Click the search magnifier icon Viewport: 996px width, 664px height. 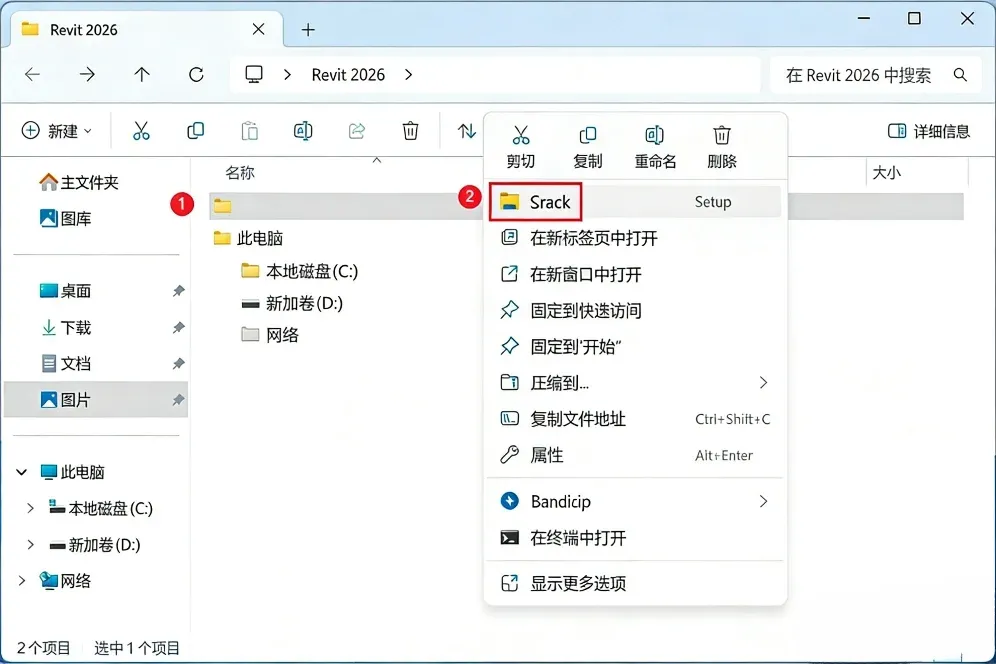coord(960,75)
